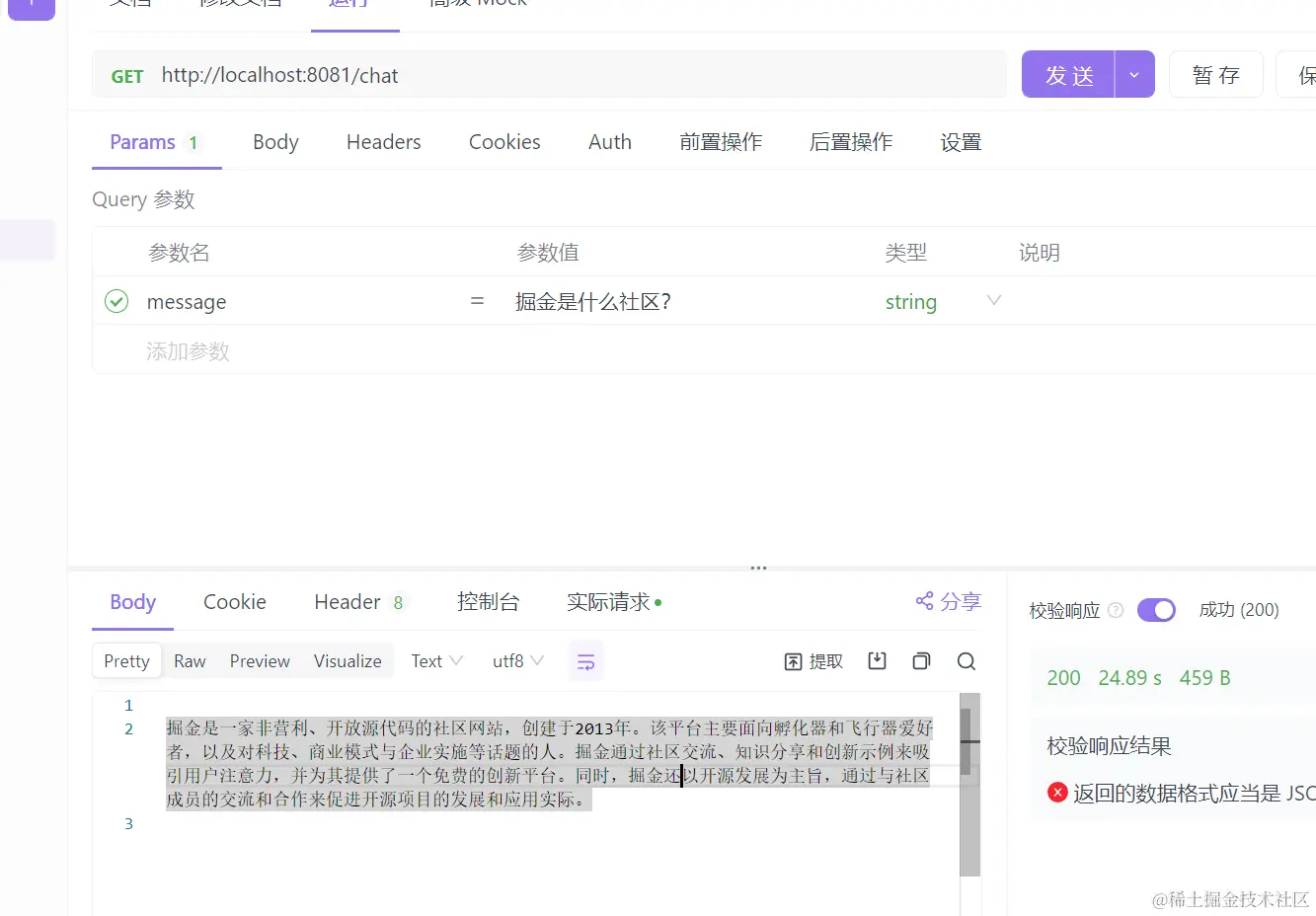The width and height of the screenshot is (1316, 916).
Task: Click the 200 status code text
Action: (1063, 678)
